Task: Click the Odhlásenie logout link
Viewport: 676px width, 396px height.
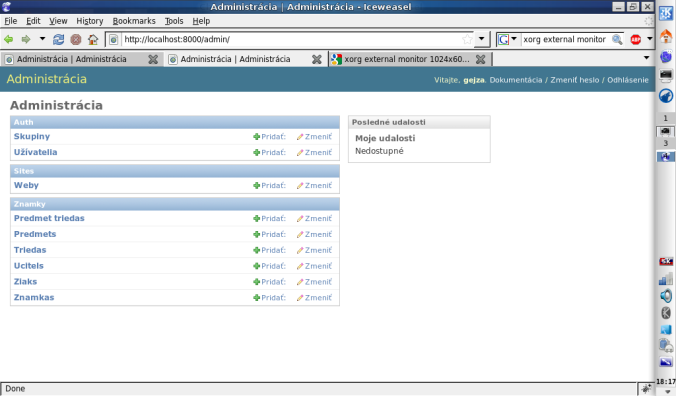Action: [628, 80]
